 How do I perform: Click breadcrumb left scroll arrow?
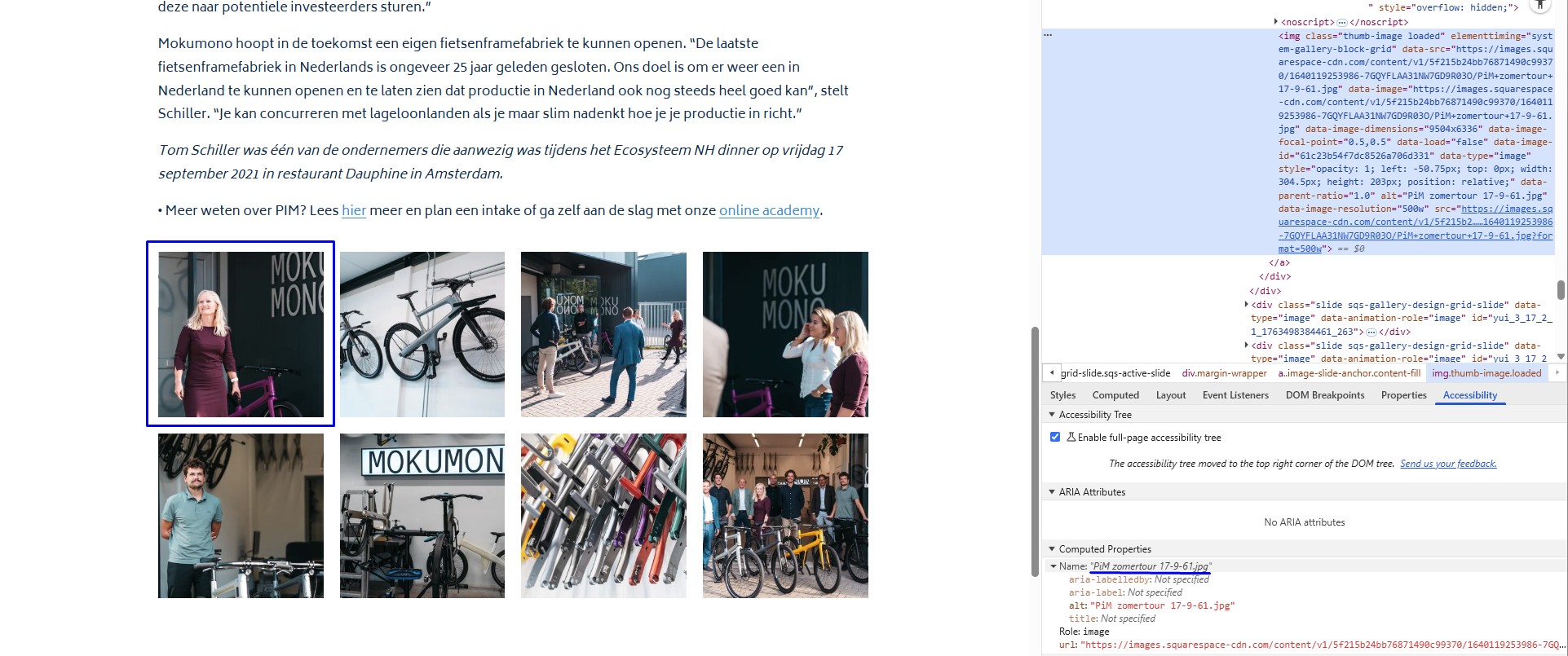click(x=1052, y=373)
